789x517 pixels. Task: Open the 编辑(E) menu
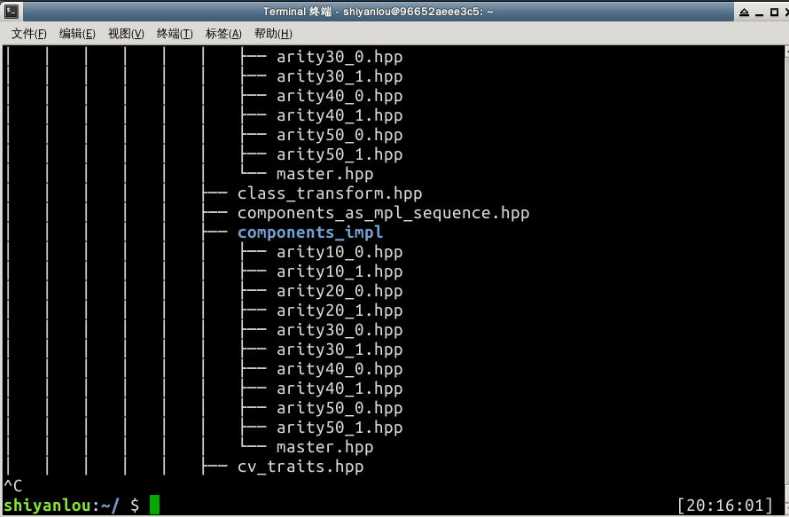[x=77, y=34]
